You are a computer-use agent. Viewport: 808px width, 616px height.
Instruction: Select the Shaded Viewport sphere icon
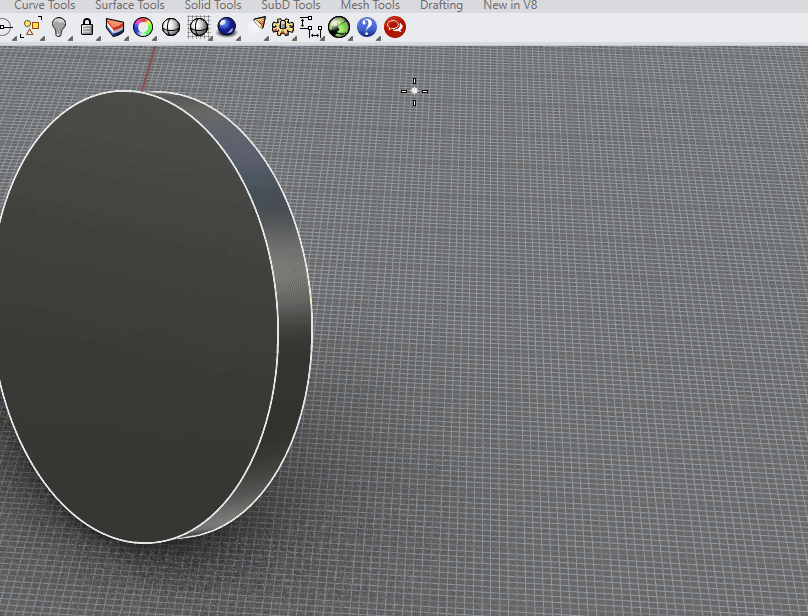tap(171, 27)
